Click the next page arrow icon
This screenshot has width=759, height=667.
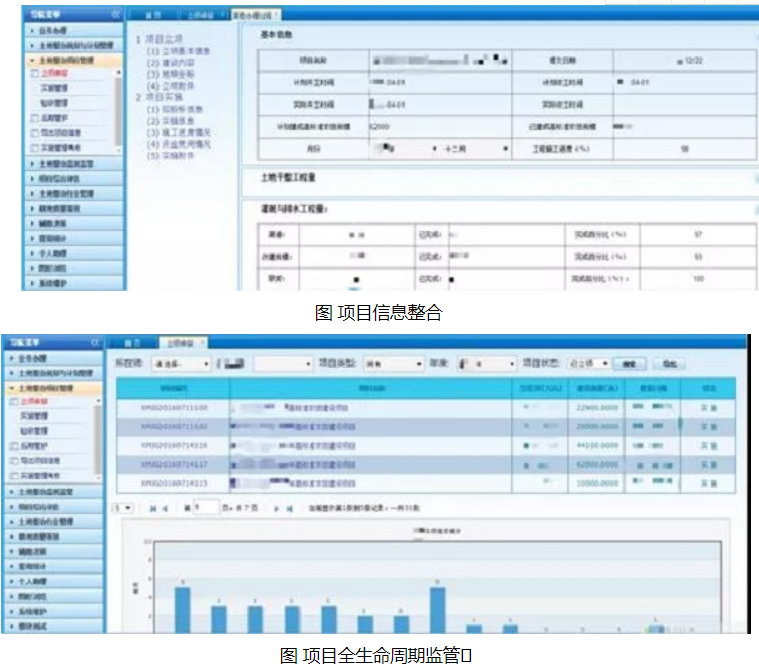tap(276, 508)
